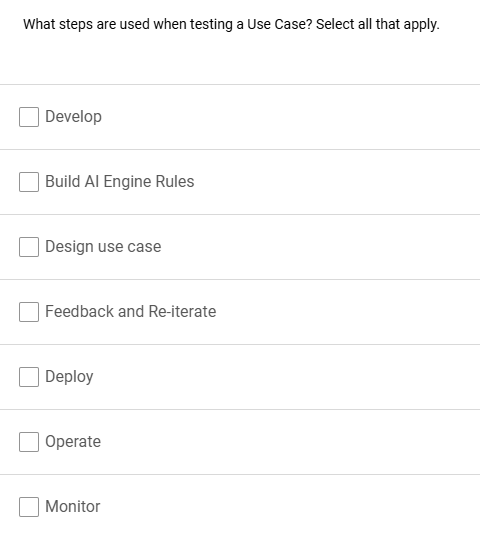Click blank area of the Deploy option row
Image resolution: width=480 pixels, height=537 pixels.
[x=284, y=377]
